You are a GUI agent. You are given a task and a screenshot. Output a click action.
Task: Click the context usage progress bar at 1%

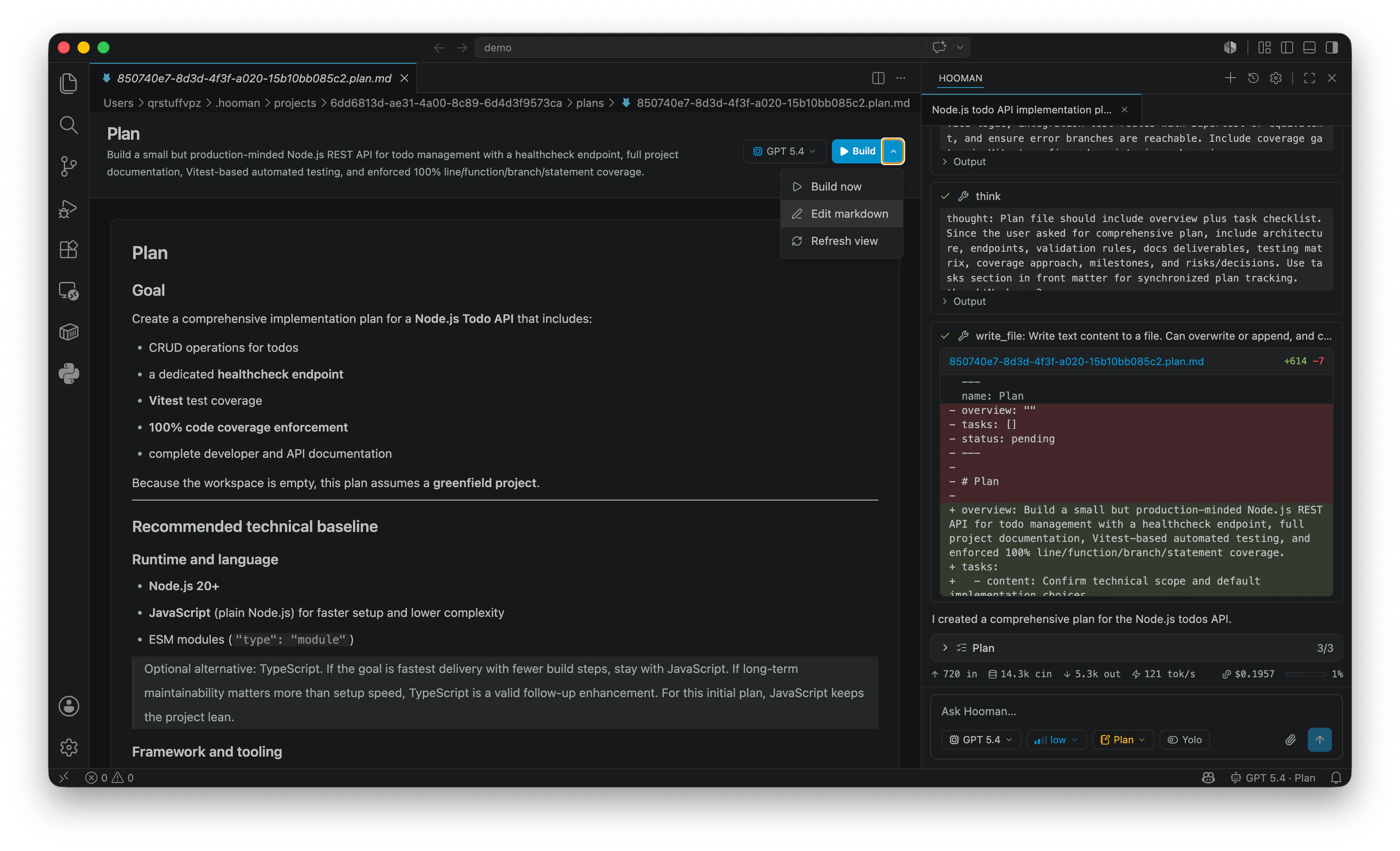1305,674
